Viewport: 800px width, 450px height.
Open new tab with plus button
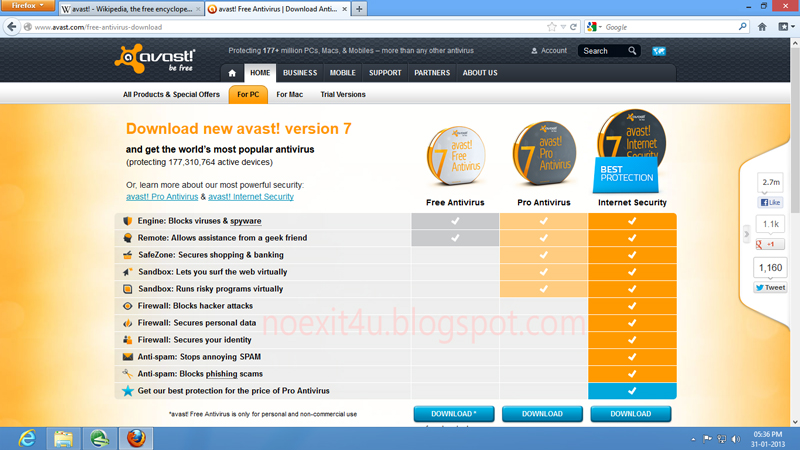tap(359, 9)
